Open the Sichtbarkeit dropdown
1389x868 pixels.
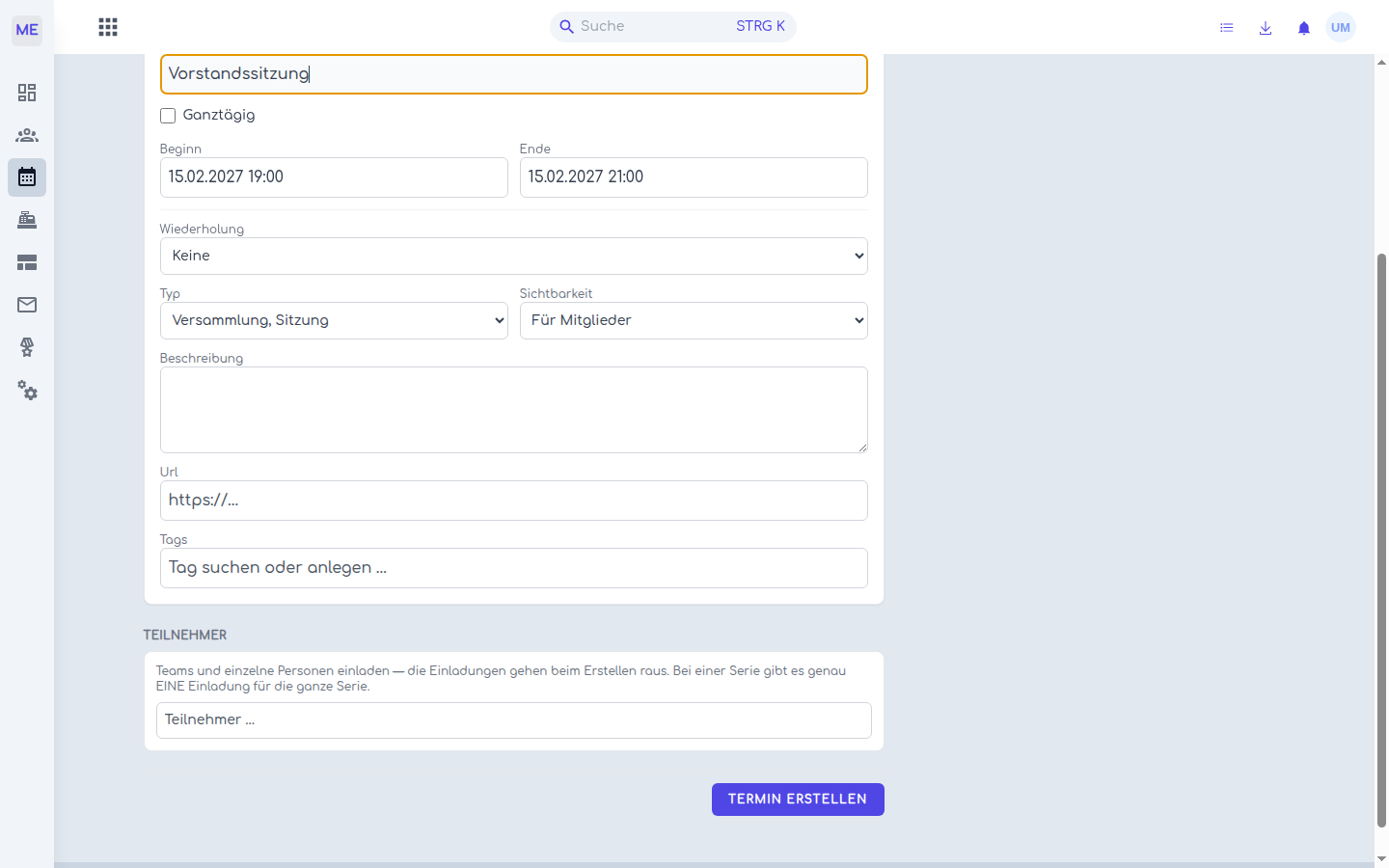pyautogui.click(x=694, y=321)
